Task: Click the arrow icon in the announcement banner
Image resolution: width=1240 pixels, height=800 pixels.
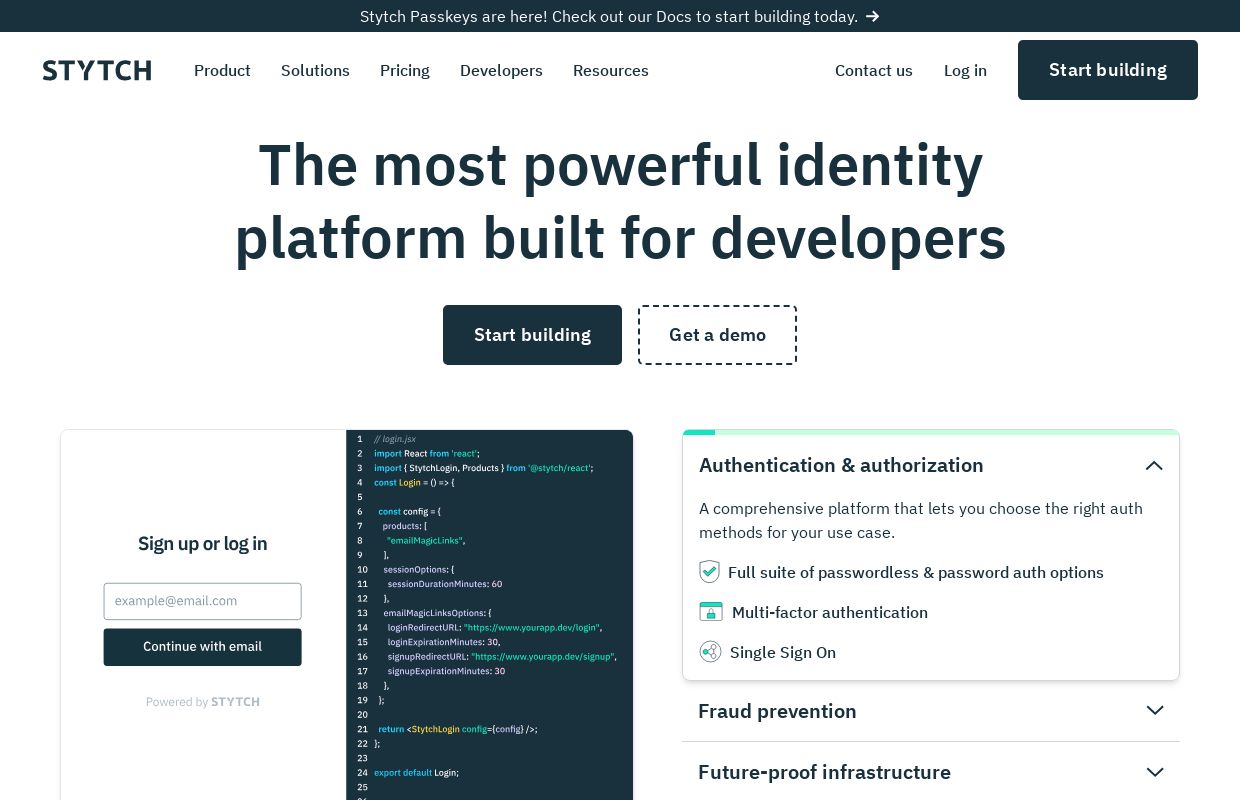Action: 872,16
